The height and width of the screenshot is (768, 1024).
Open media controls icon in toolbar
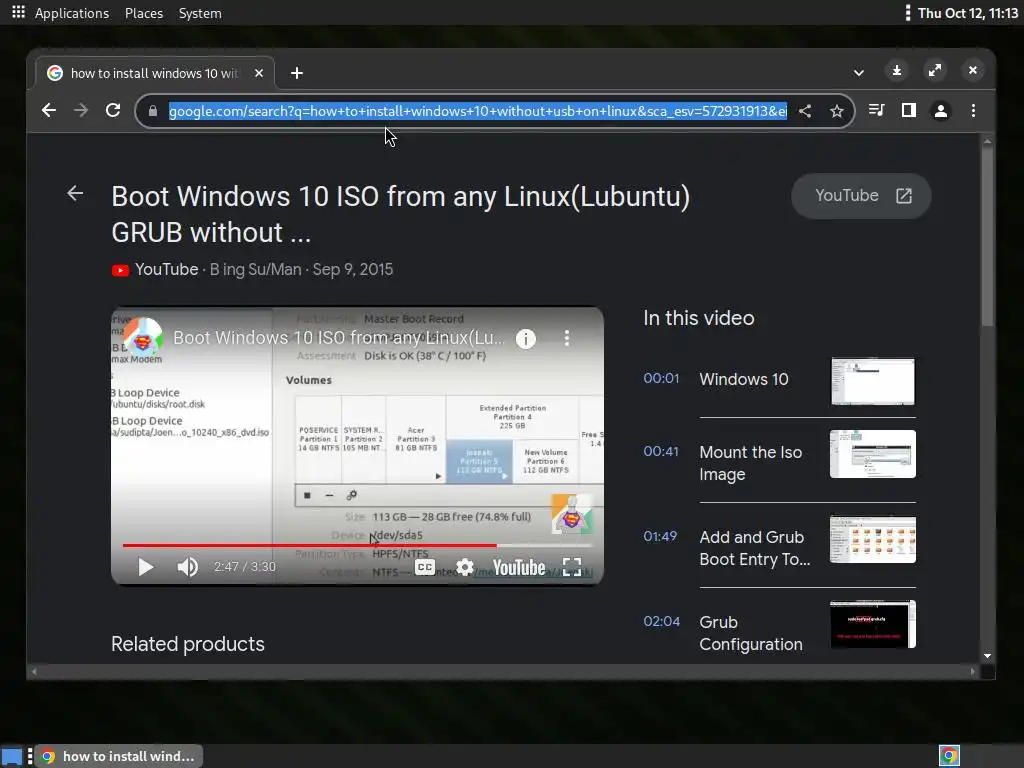click(876, 110)
